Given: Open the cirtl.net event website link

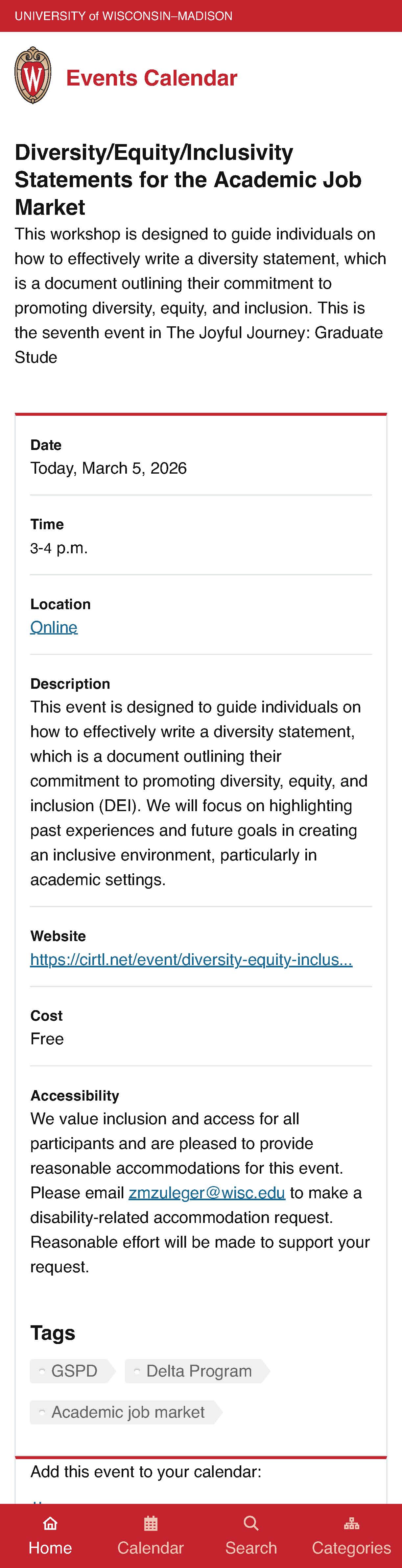Looking at the screenshot, I should [191, 959].
